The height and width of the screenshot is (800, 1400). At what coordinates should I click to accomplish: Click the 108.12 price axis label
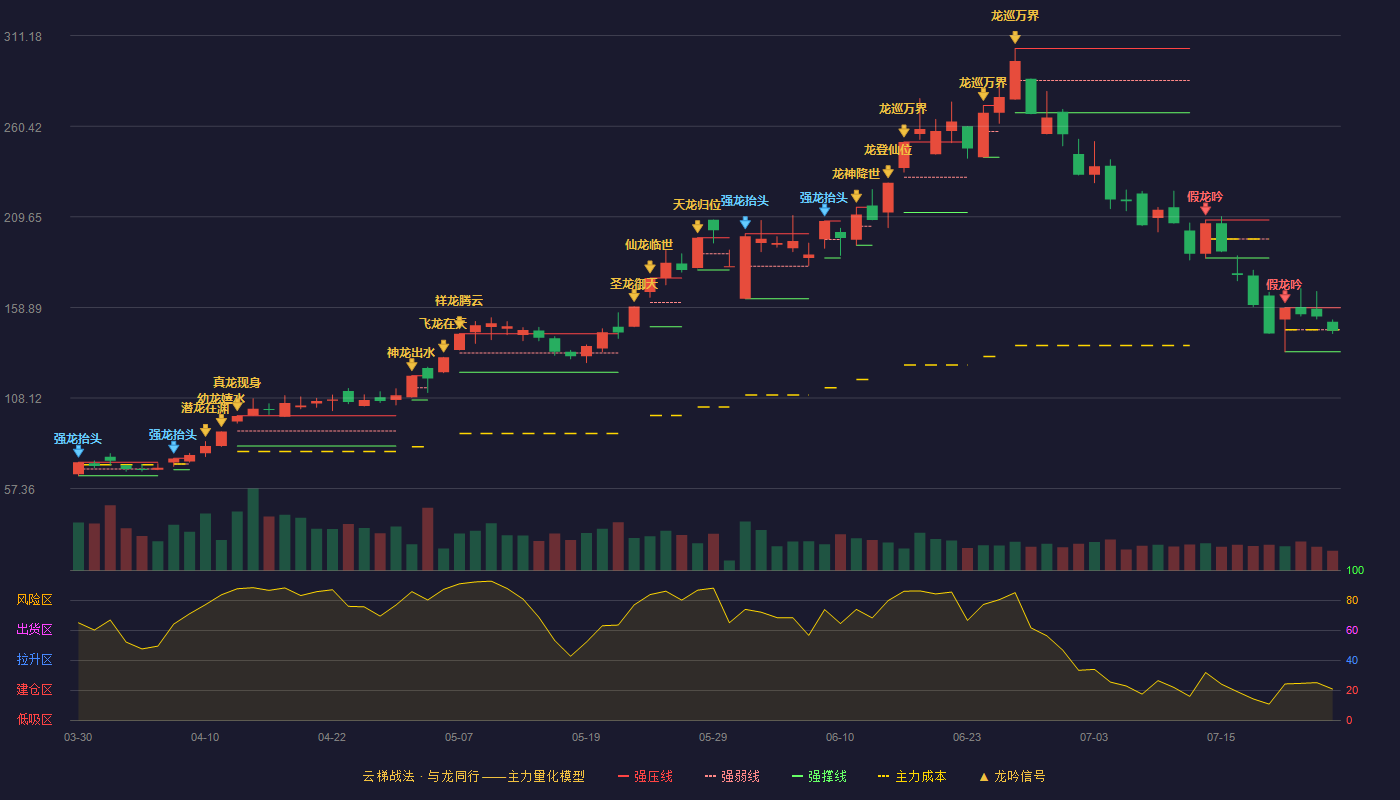(x=23, y=398)
